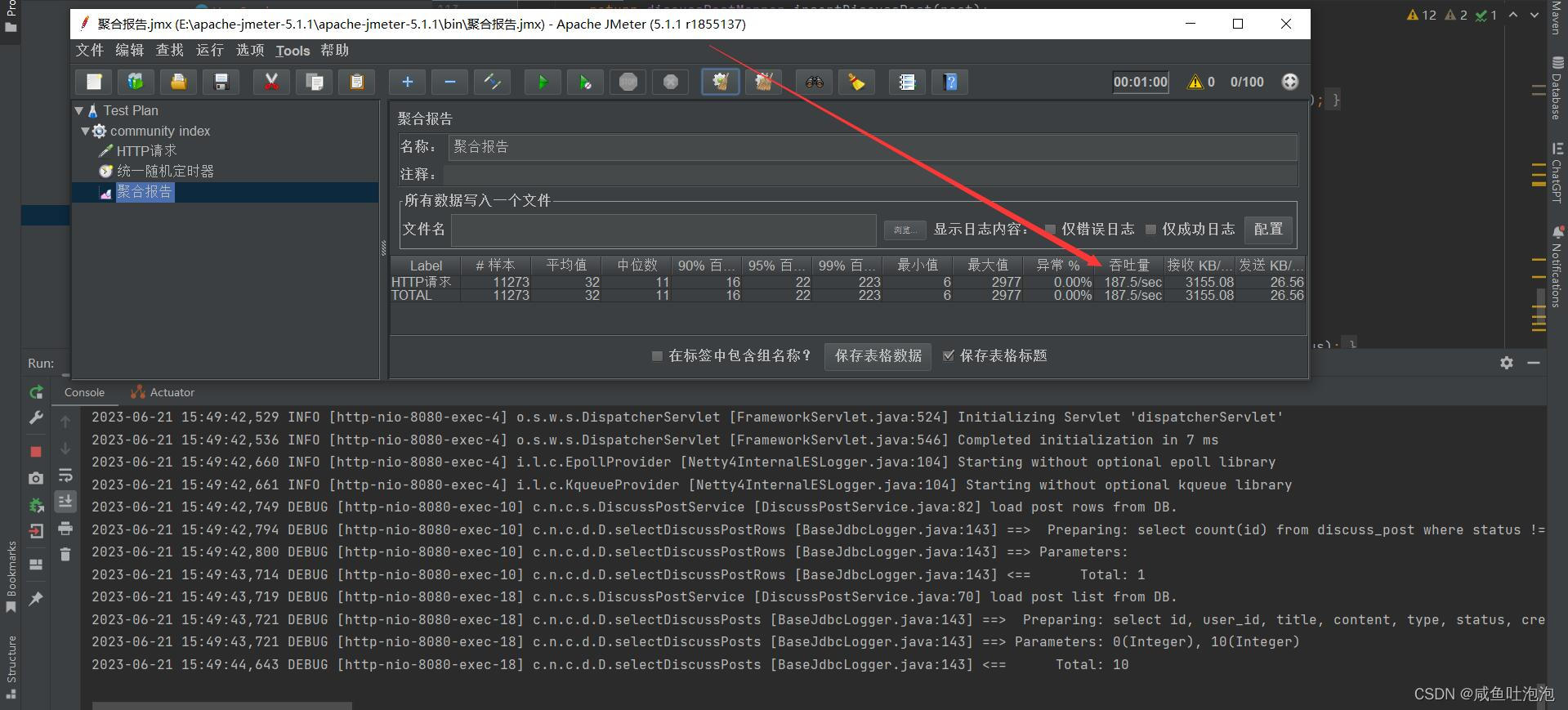
Task: Open the 编辑 (Edit) menu
Action: coord(129,51)
